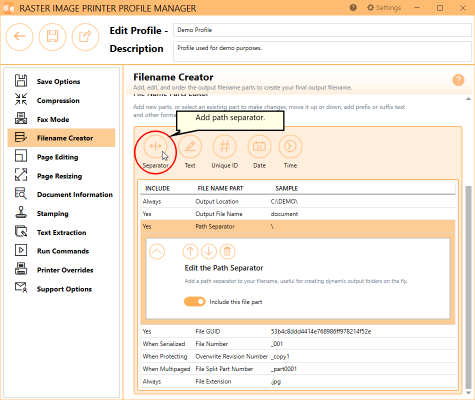Go back with the arrow button

click(19, 36)
